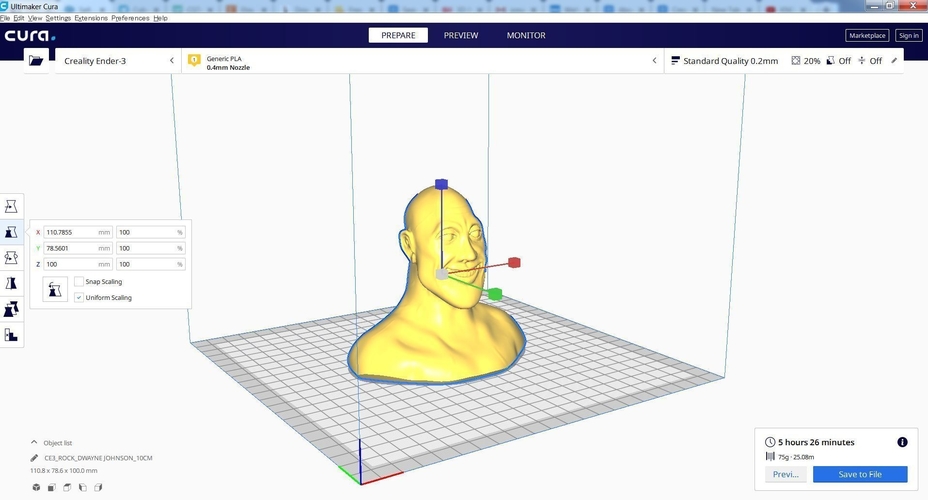Open the File menu
Image resolution: width=928 pixels, height=500 pixels.
point(5,18)
